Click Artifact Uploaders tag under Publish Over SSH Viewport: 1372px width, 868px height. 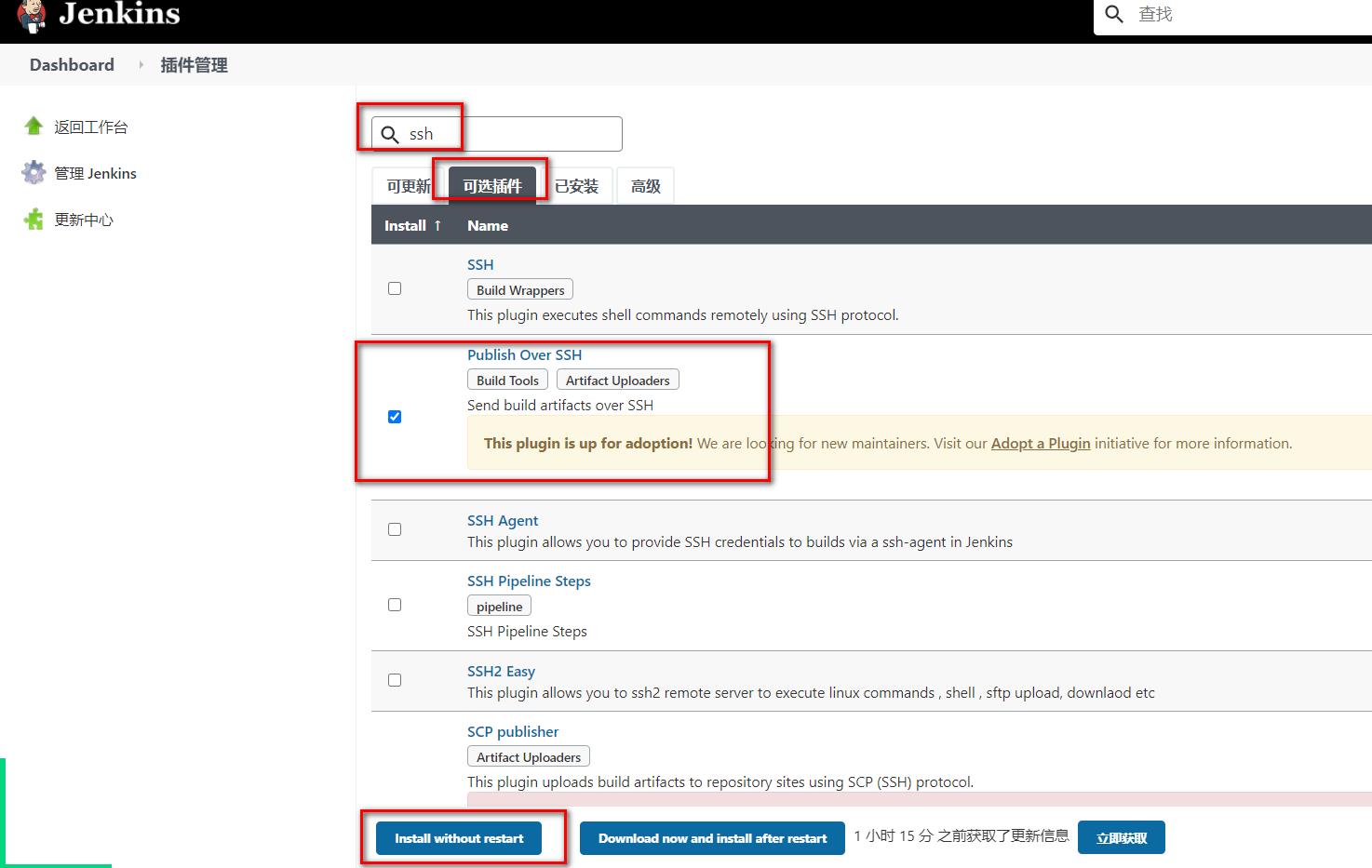coord(618,380)
